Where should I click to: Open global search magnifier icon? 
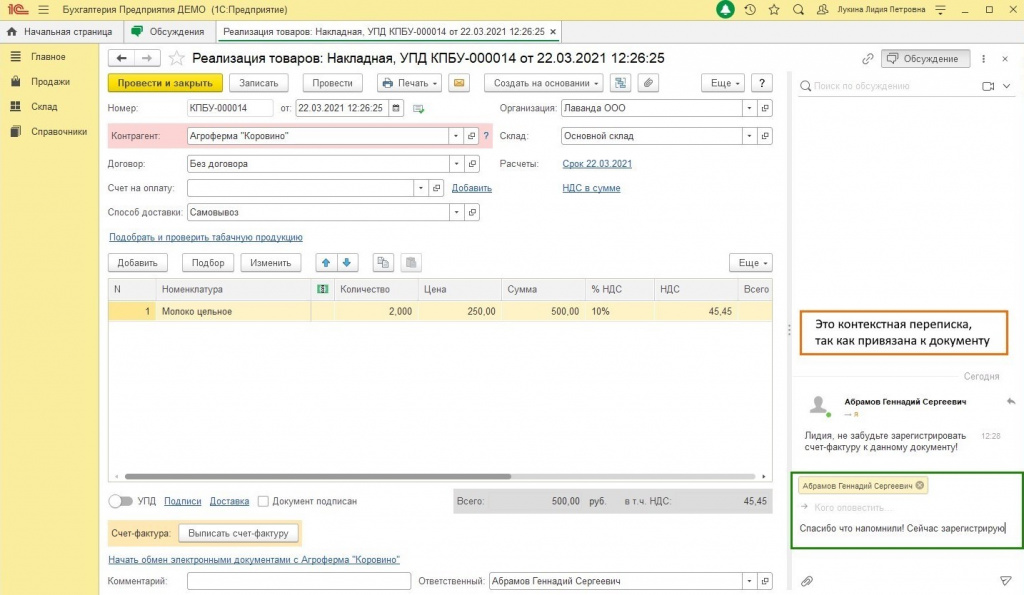click(x=798, y=10)
